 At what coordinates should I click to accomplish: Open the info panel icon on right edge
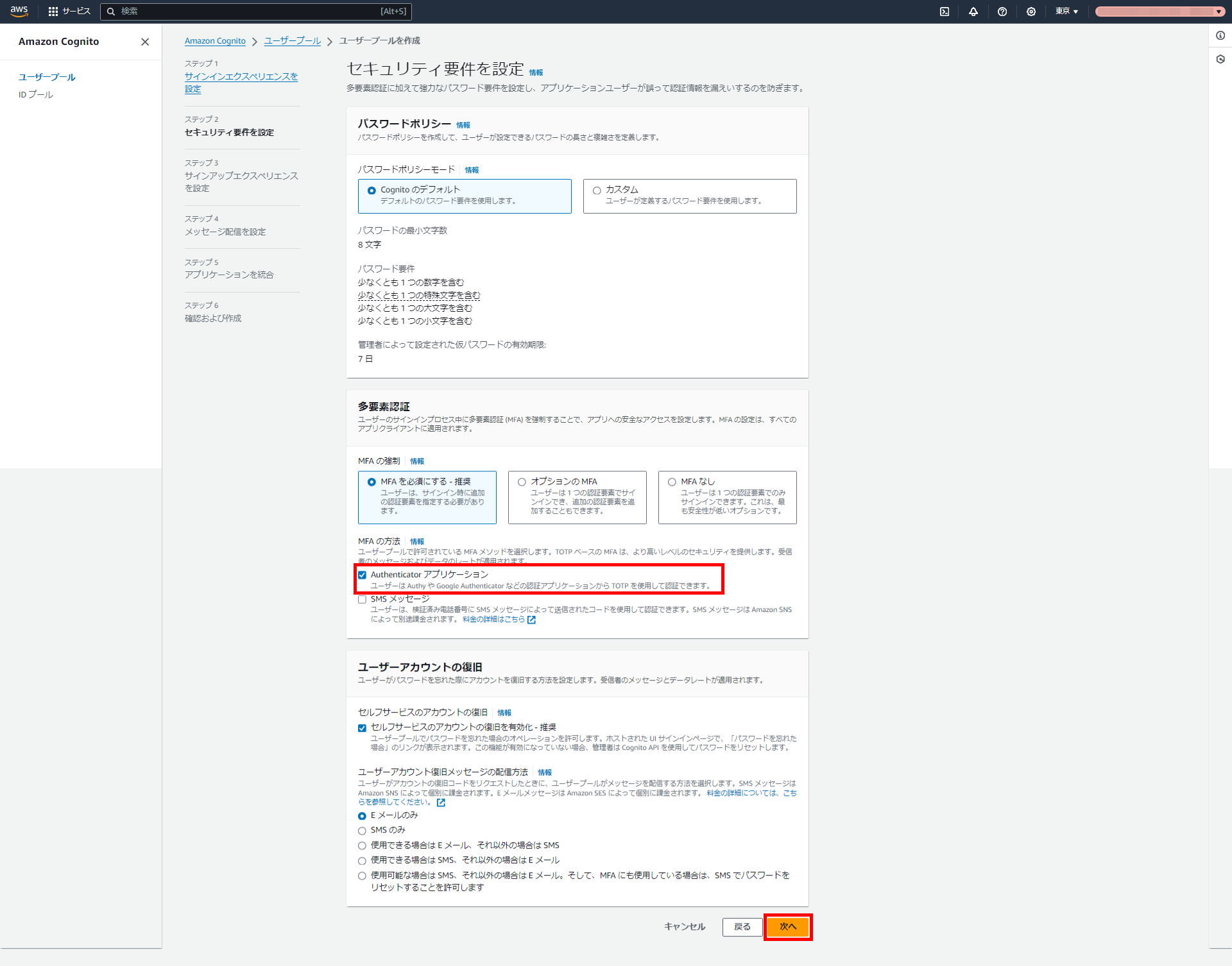[x=1220, y=36]
